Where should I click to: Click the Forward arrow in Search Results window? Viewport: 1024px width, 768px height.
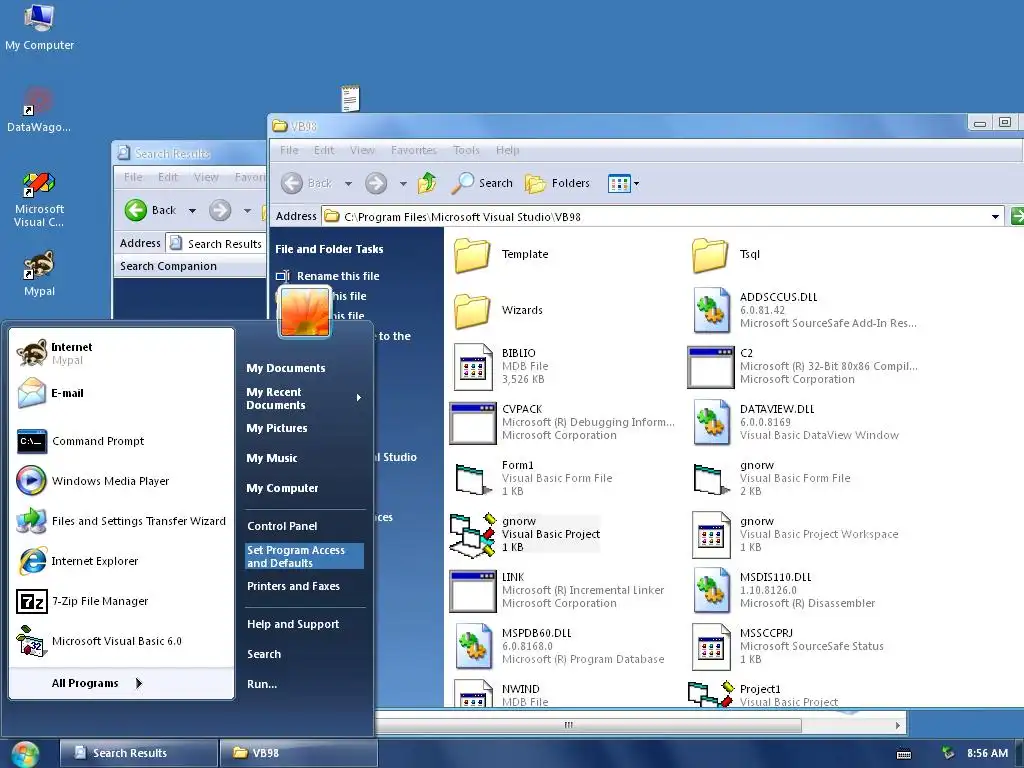pos(220,210)
